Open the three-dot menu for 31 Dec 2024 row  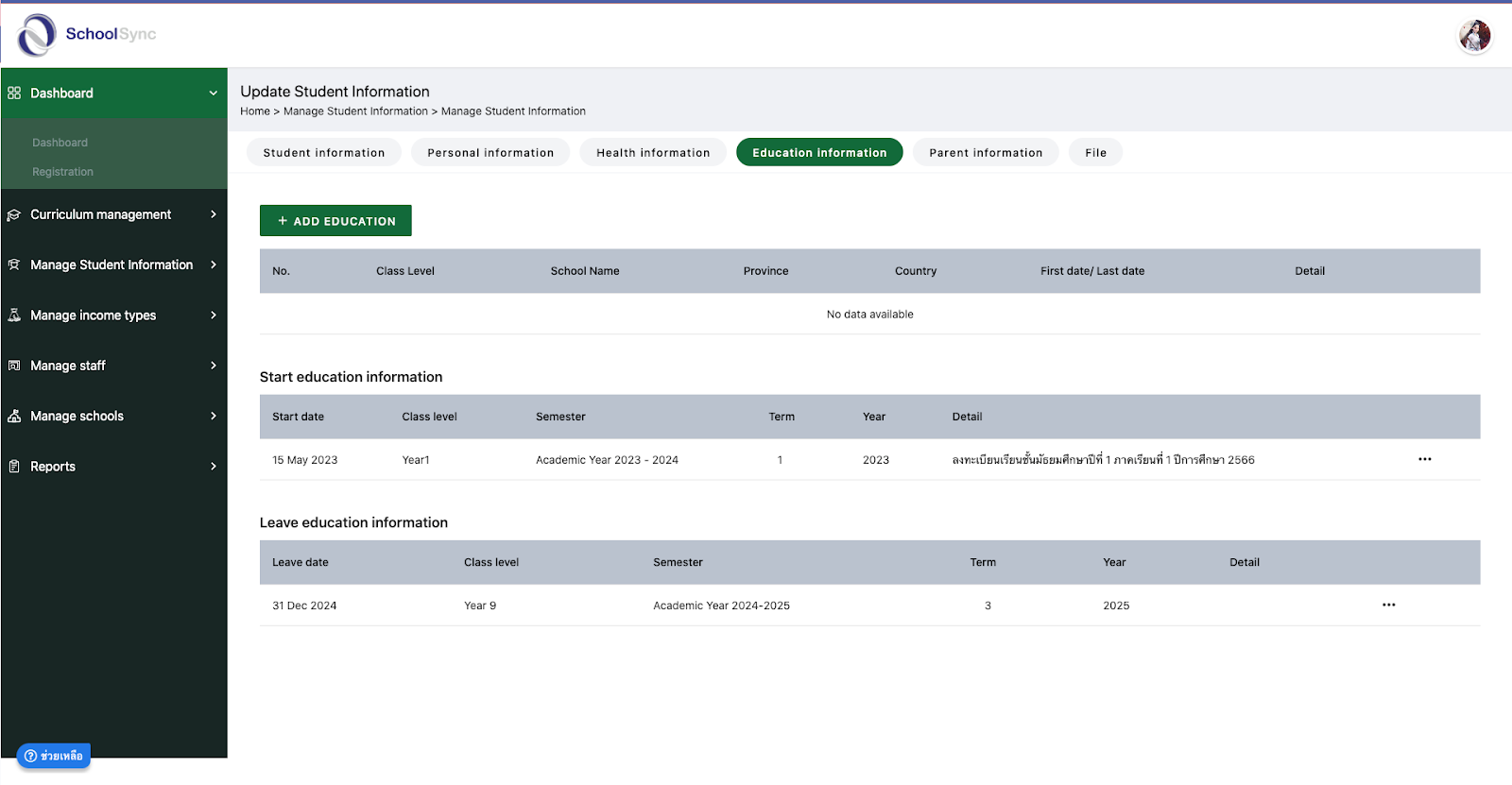tap(1388, 605)
